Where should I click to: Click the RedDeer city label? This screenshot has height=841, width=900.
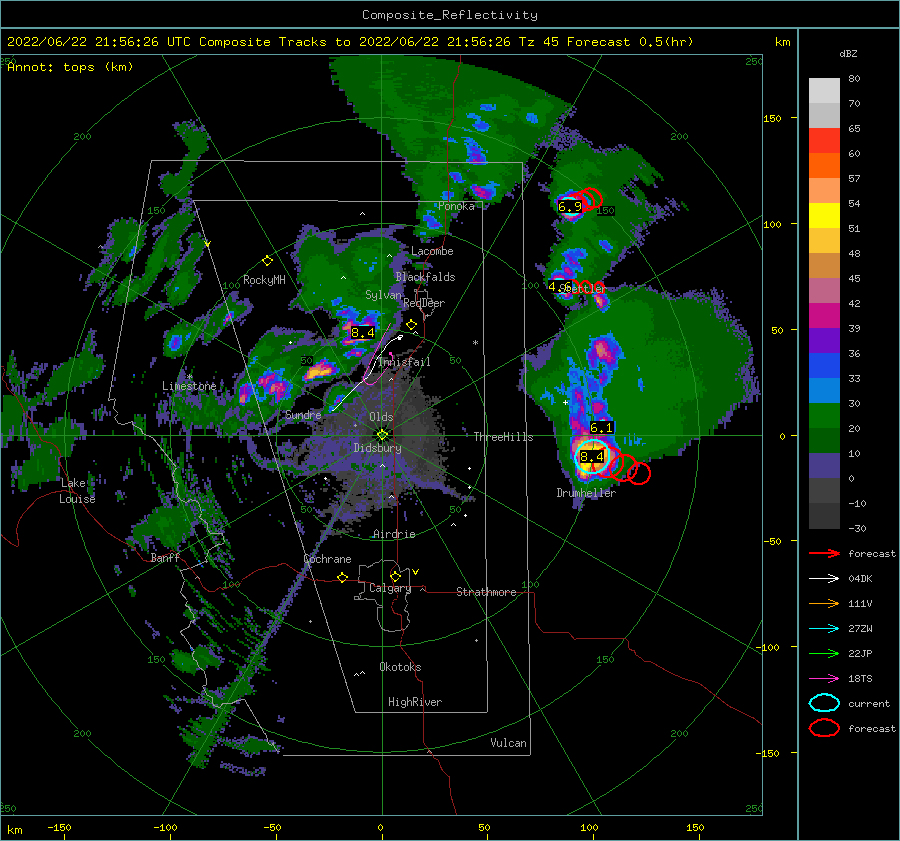(424, 303)
